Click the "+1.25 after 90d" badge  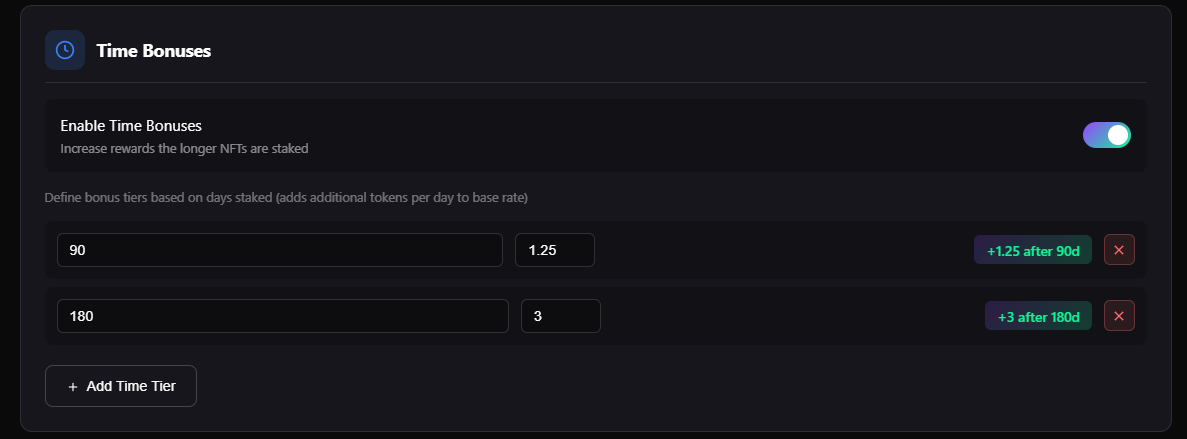(1033, 250)
